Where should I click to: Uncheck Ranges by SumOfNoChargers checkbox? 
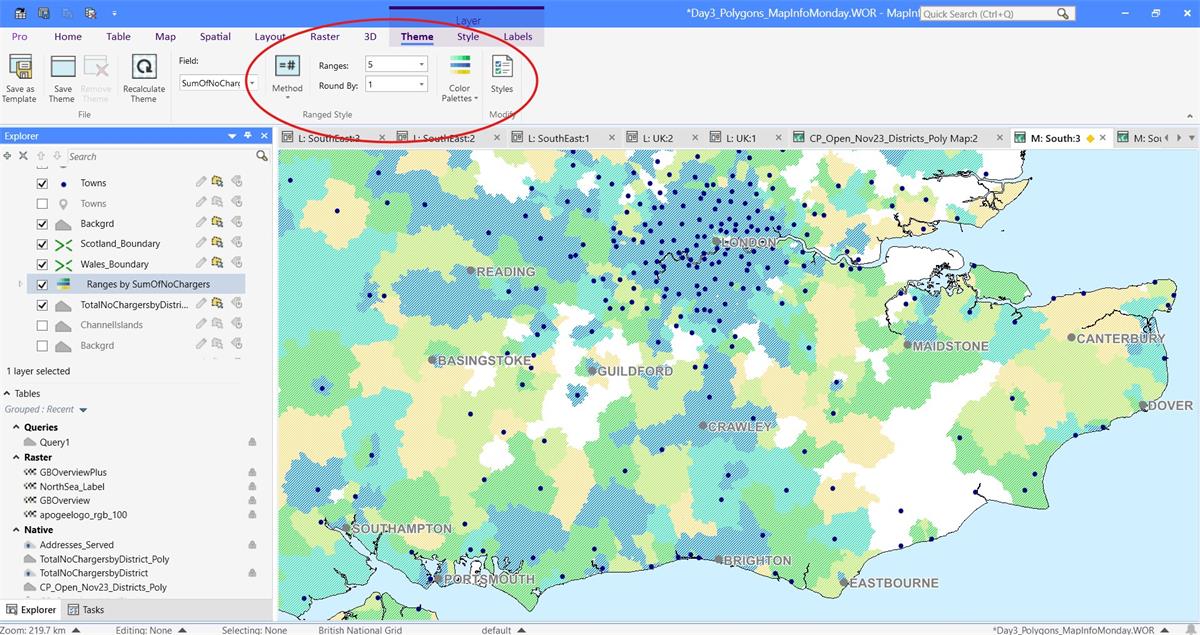pyautogui.click(x=42, y=284)
